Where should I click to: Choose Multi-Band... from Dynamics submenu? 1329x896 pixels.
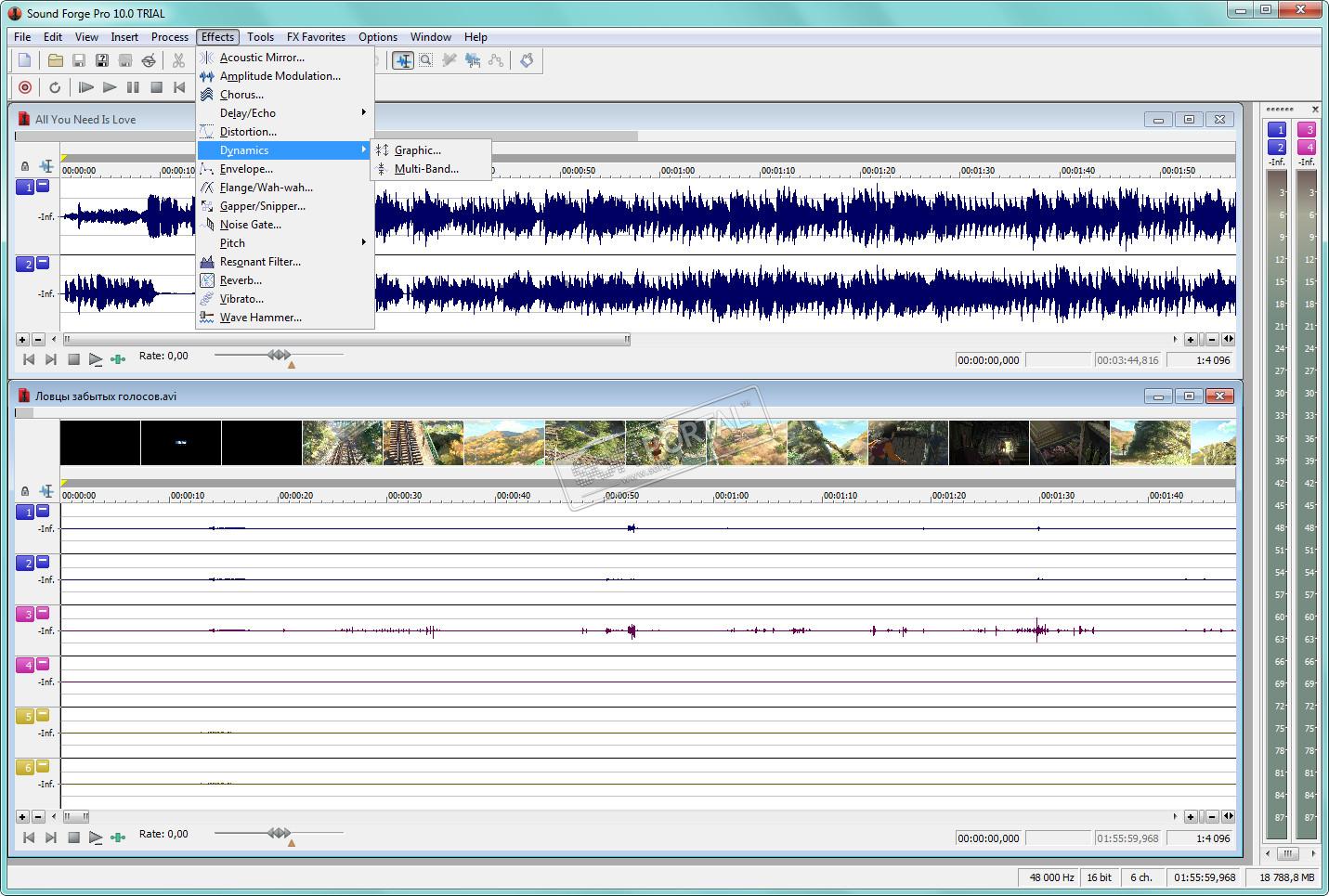coord(425,169)
